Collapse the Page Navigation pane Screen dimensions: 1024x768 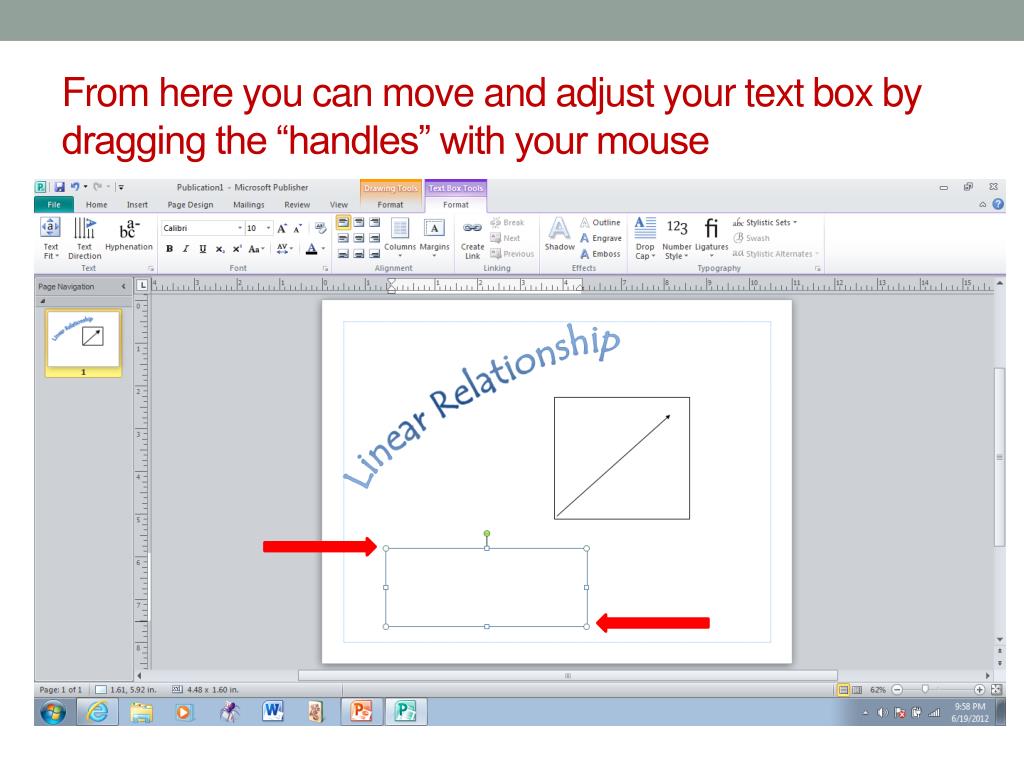click(x=123, y=287)
